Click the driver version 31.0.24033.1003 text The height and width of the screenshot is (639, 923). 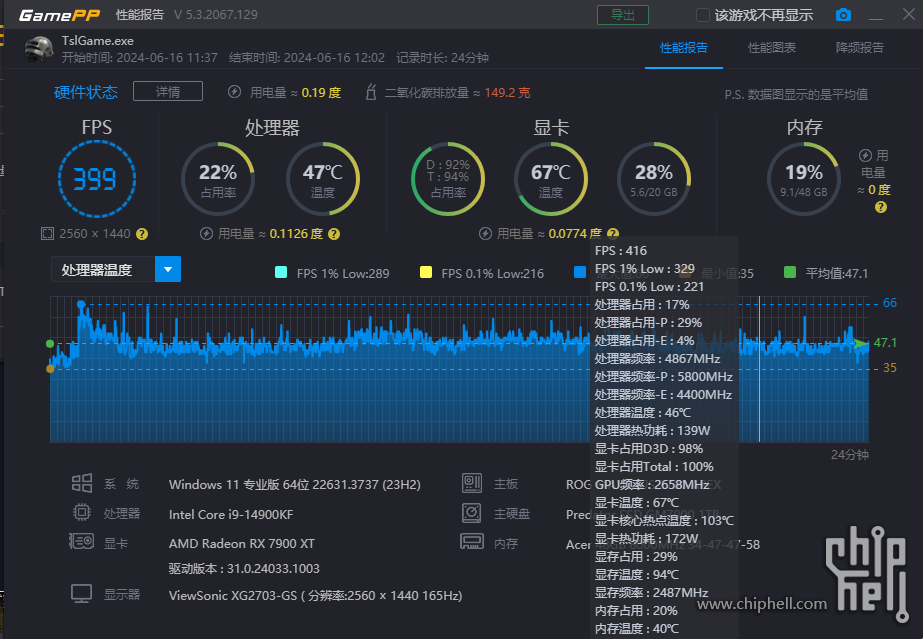click(x=244, y=568)
